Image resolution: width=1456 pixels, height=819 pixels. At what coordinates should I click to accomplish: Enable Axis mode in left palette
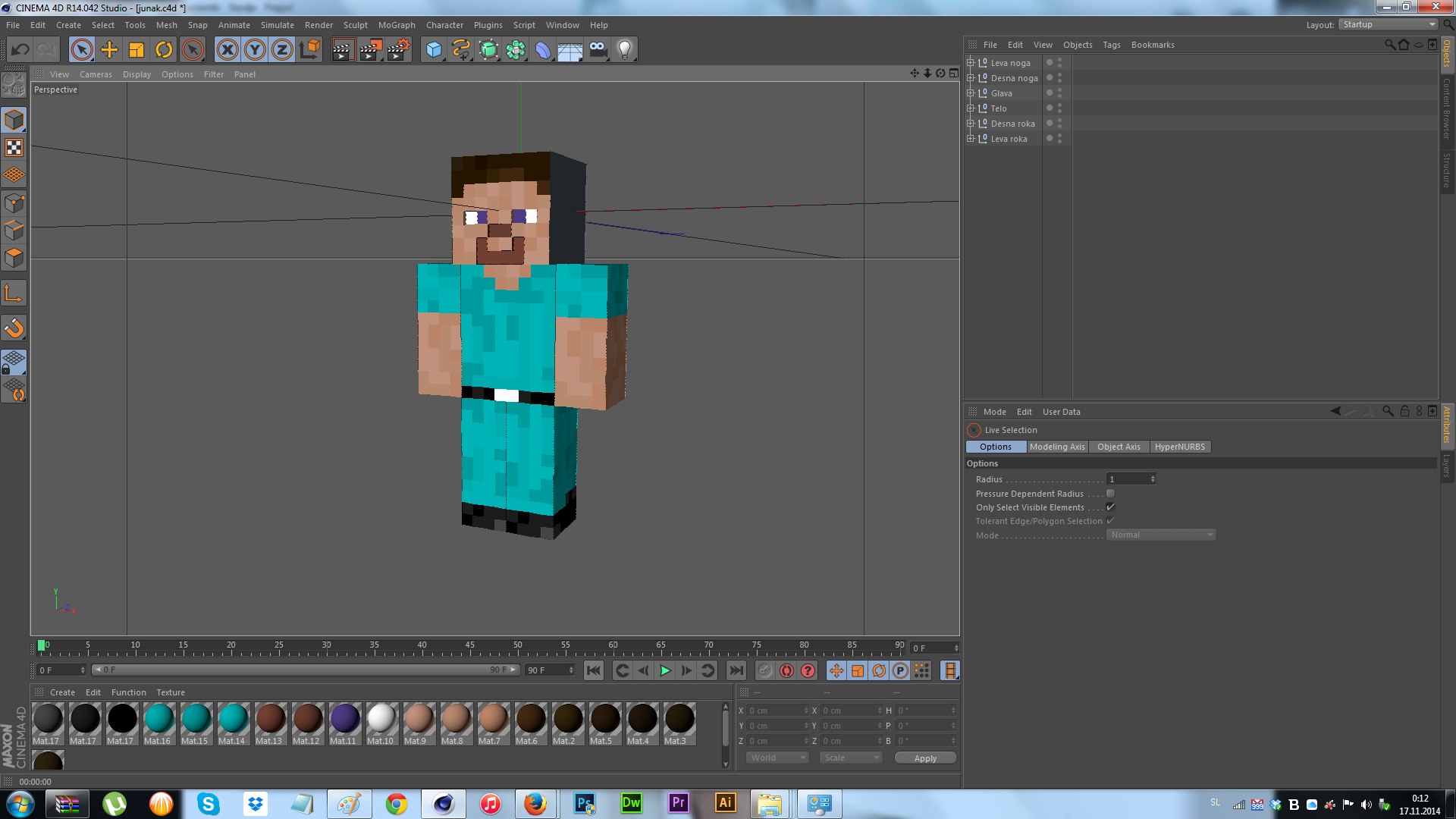tap(14, 293)
